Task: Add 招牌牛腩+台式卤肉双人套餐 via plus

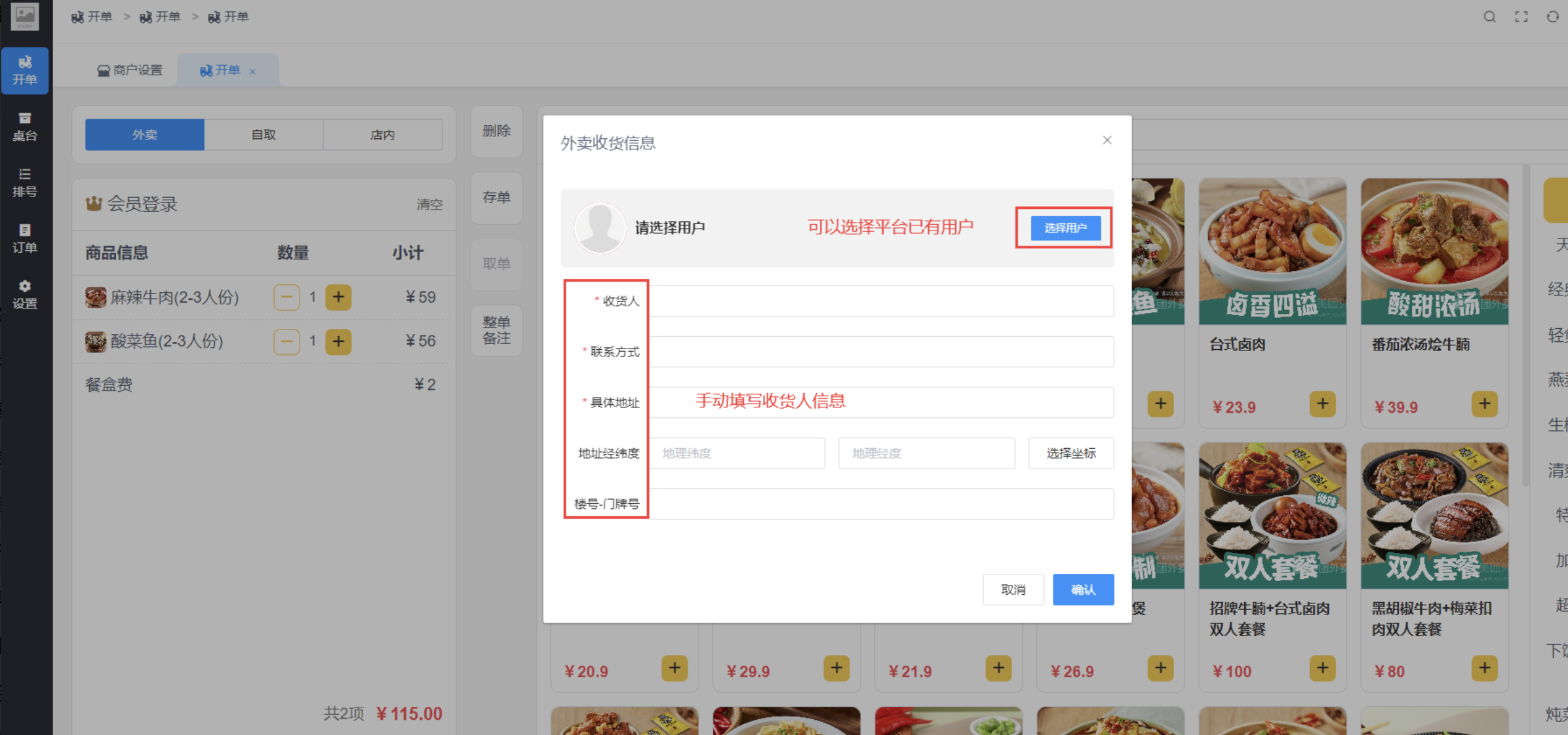Action: click(x=1322, y=668)
